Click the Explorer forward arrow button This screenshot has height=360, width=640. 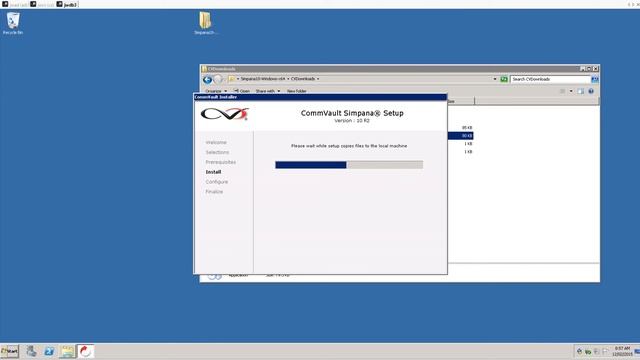[218, 79]
